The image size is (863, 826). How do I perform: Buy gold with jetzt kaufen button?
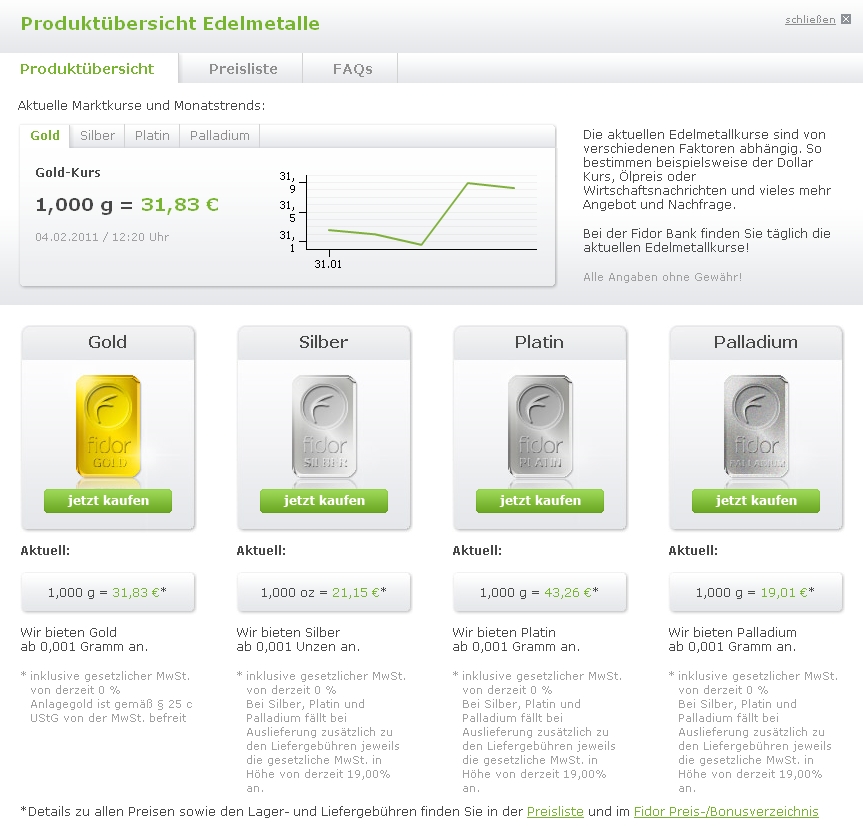click(x=108, y=500)
